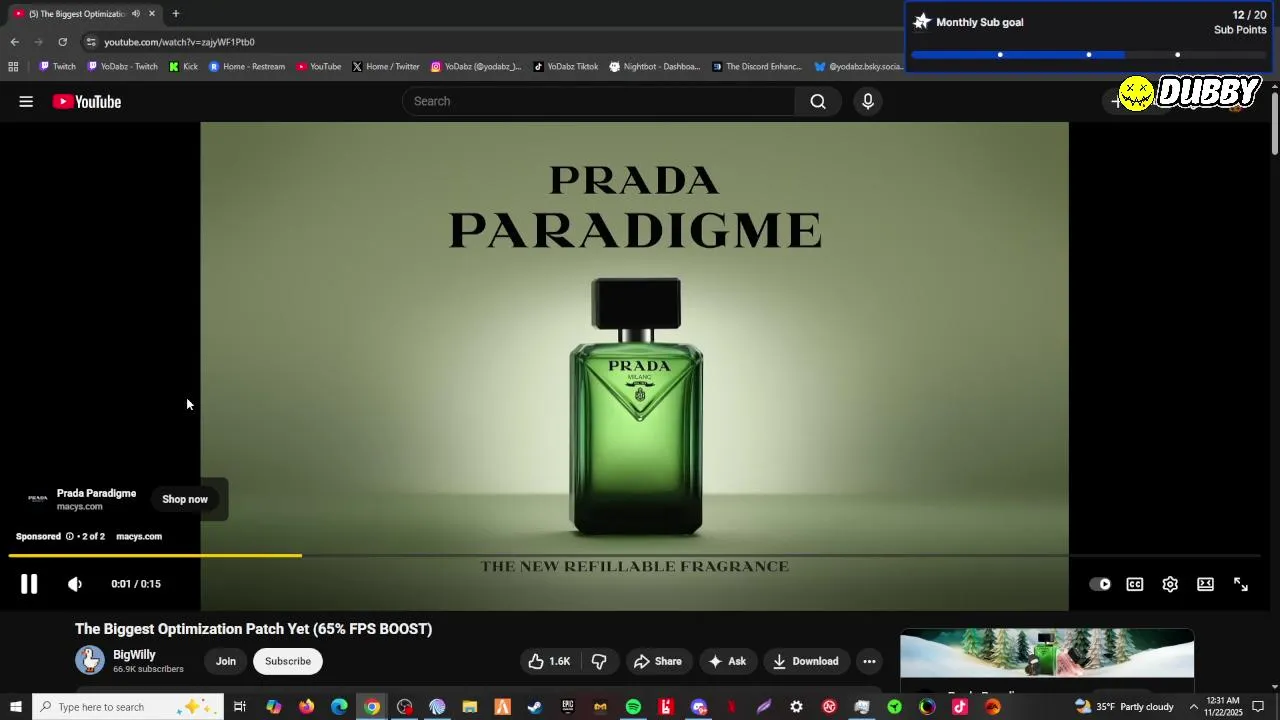The image size is (1280, 720).
Task: Click the Prada Paradigme ad title
Action: [x=96, y=493]
